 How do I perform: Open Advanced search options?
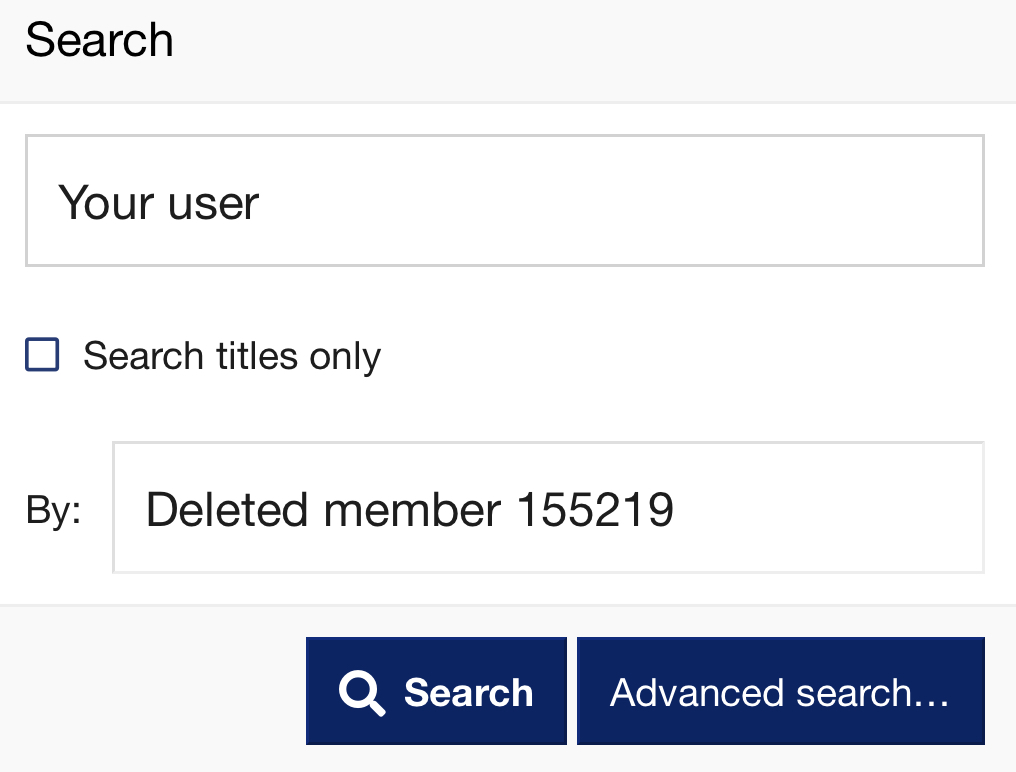(780, 691)
